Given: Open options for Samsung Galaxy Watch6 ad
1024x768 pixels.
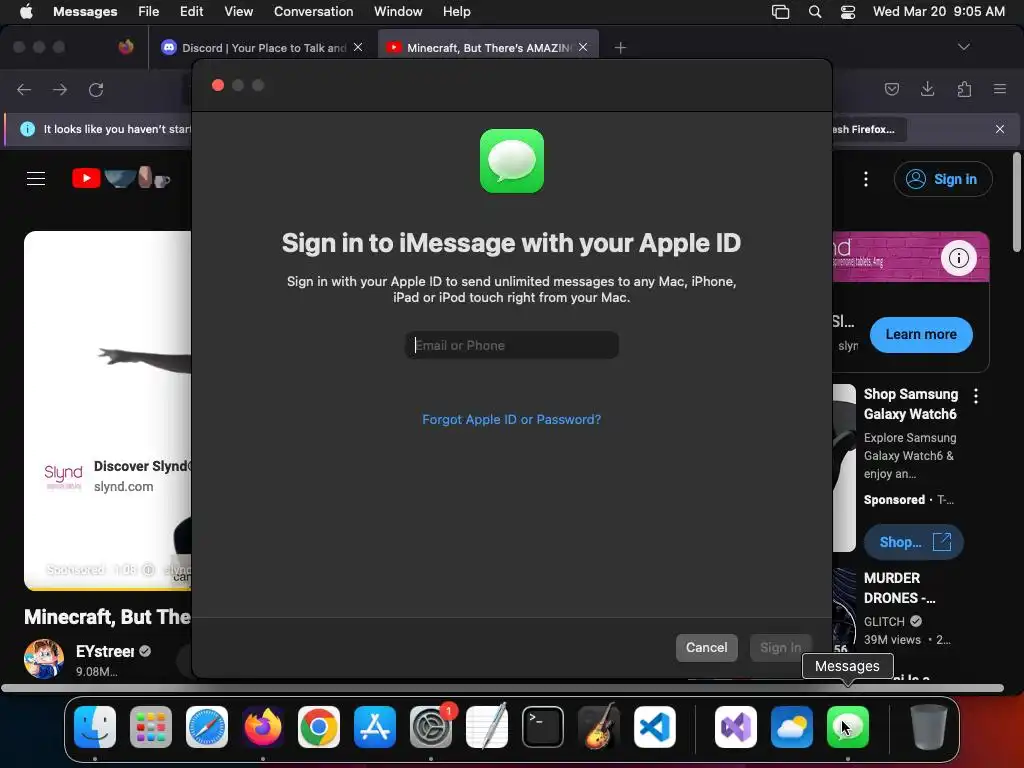Looking at the screenshot, I should click(976, 396).
